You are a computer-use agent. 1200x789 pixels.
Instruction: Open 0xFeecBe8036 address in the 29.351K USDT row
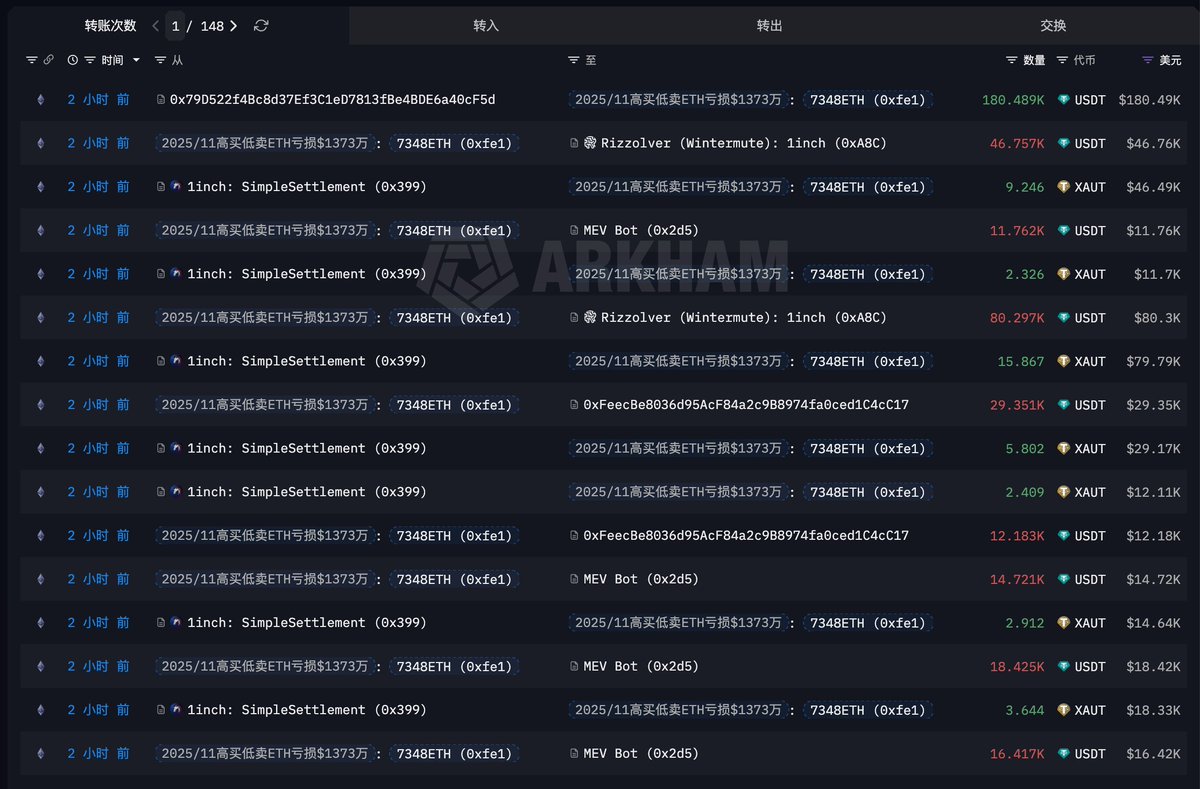tap(746, 405)
